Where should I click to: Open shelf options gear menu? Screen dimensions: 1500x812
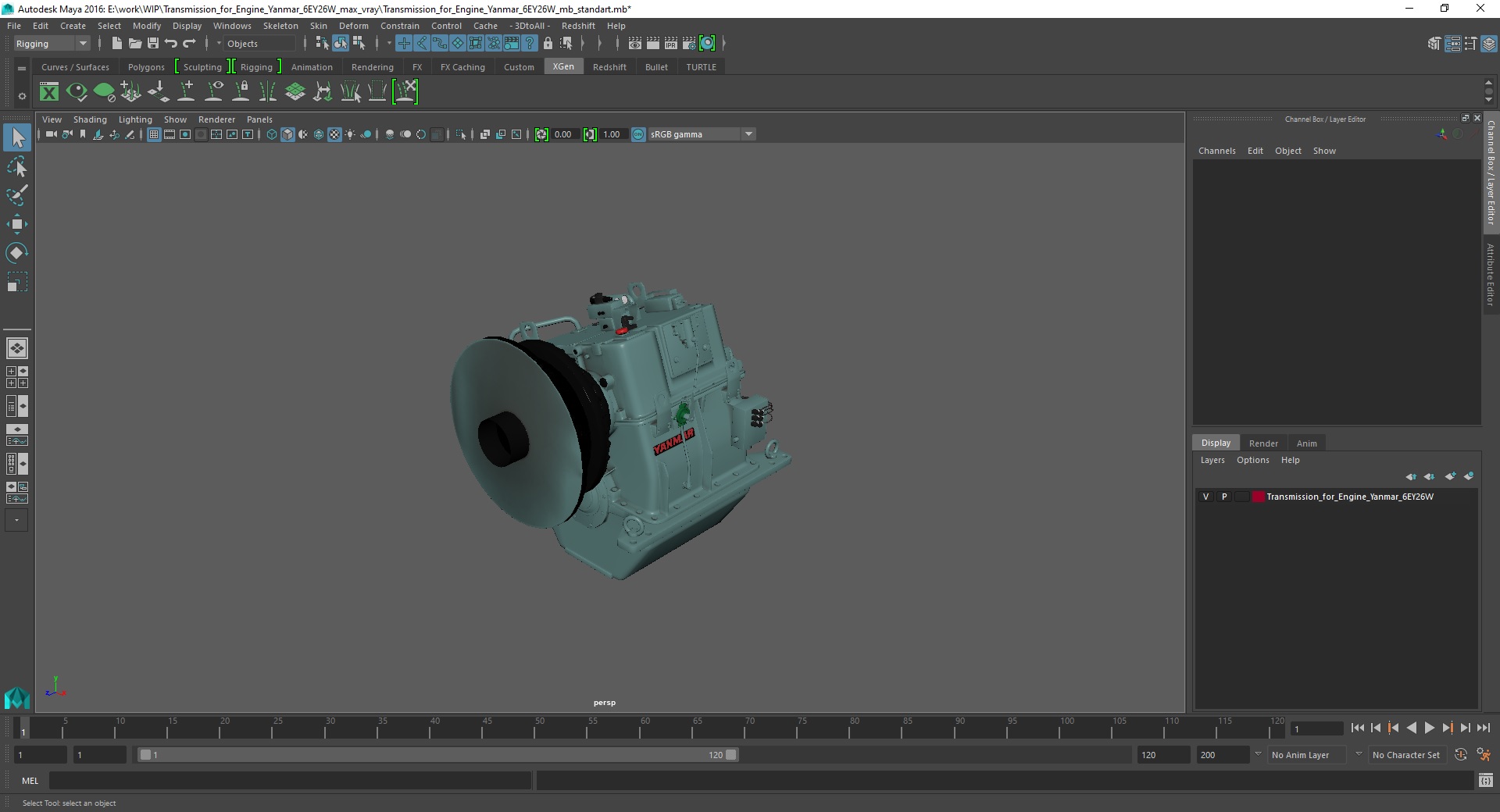(22, 97)
